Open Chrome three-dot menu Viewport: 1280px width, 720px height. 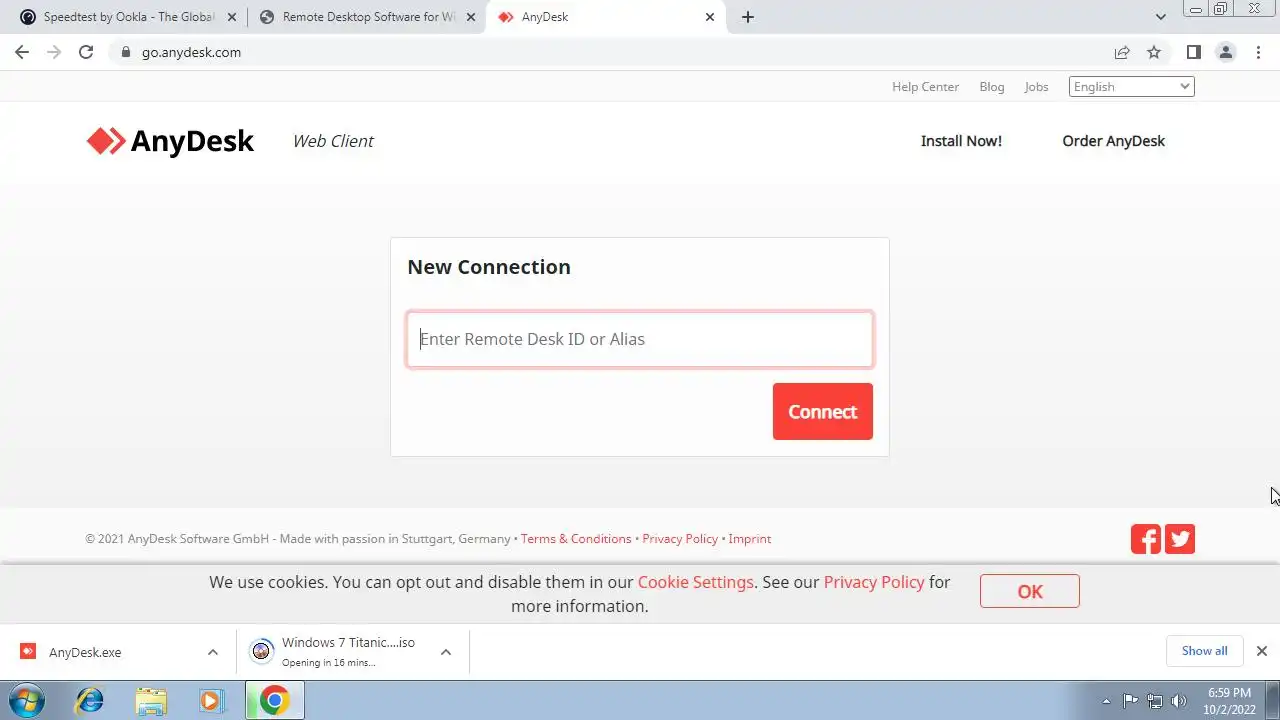[x=1258, y=52]
